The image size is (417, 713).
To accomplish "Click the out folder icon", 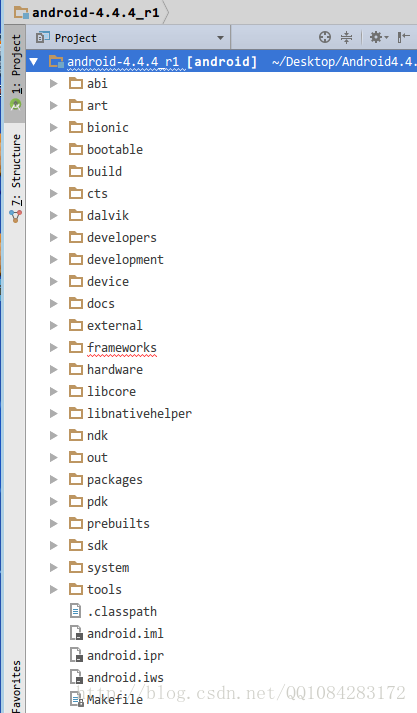I will point(76,457).
